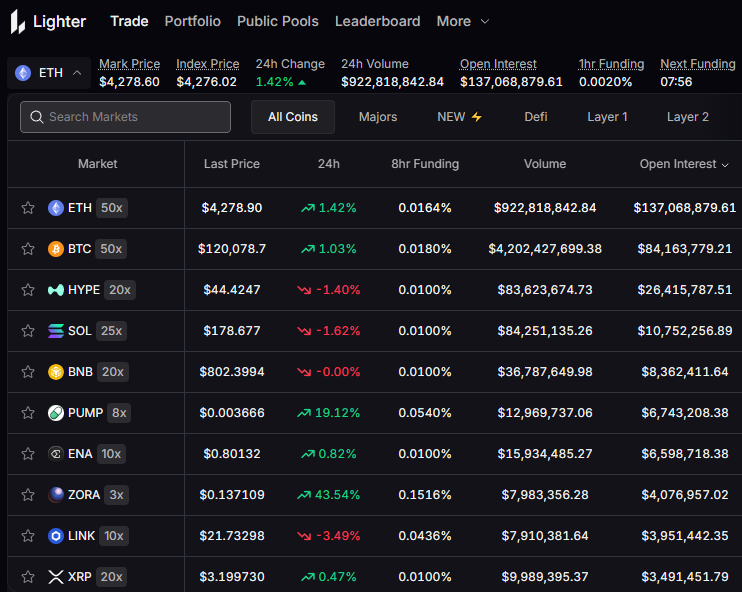Click the PUMP coin icon
The width and height of the screenshot is (742, 592).
point(56,413)
